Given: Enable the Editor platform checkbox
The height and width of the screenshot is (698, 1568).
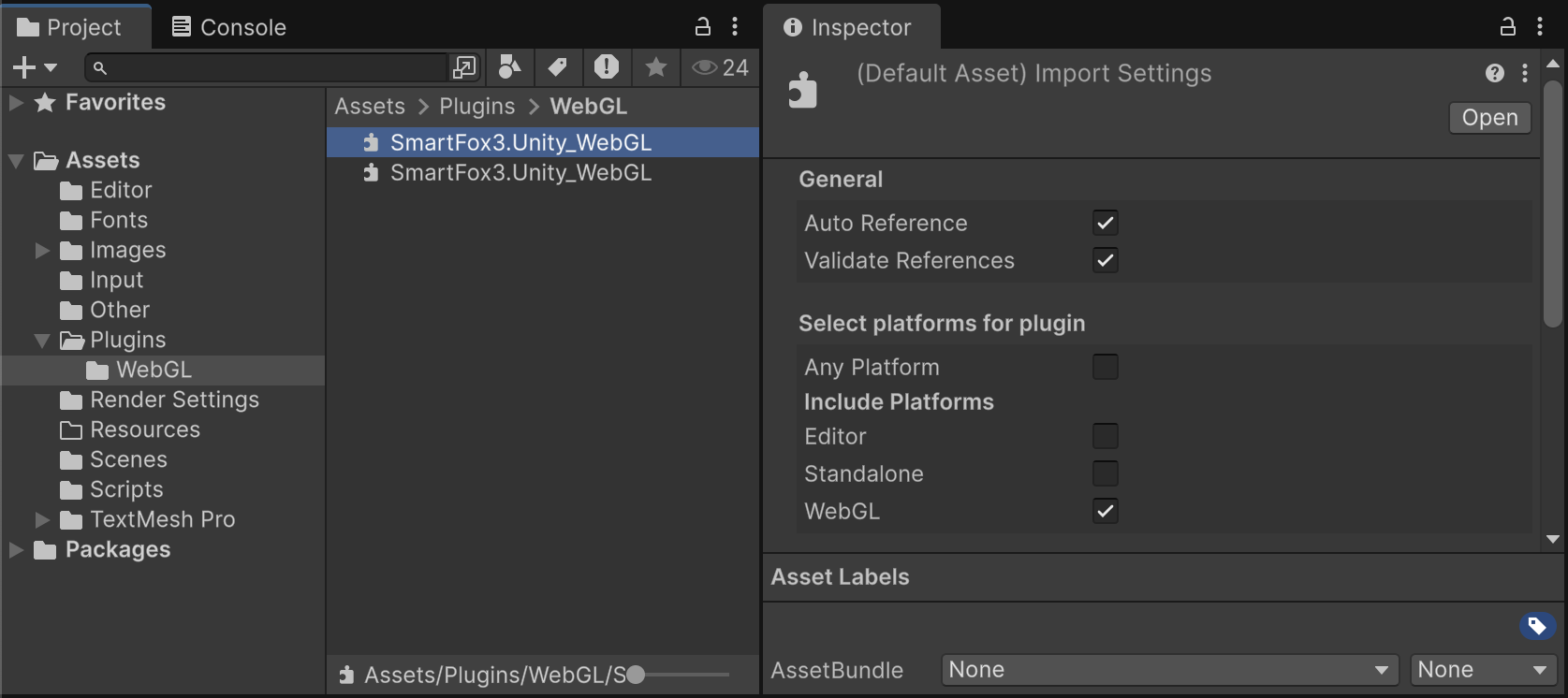Looking at the screenshot, I should (x=1106, y=436).
